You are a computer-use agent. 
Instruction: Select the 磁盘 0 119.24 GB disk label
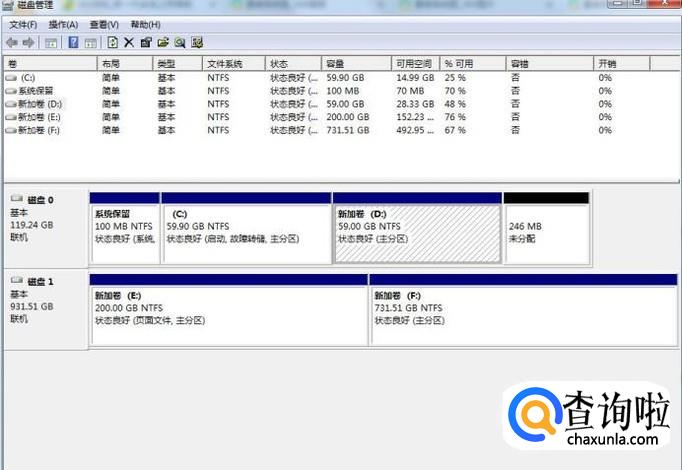coord(46,227)
